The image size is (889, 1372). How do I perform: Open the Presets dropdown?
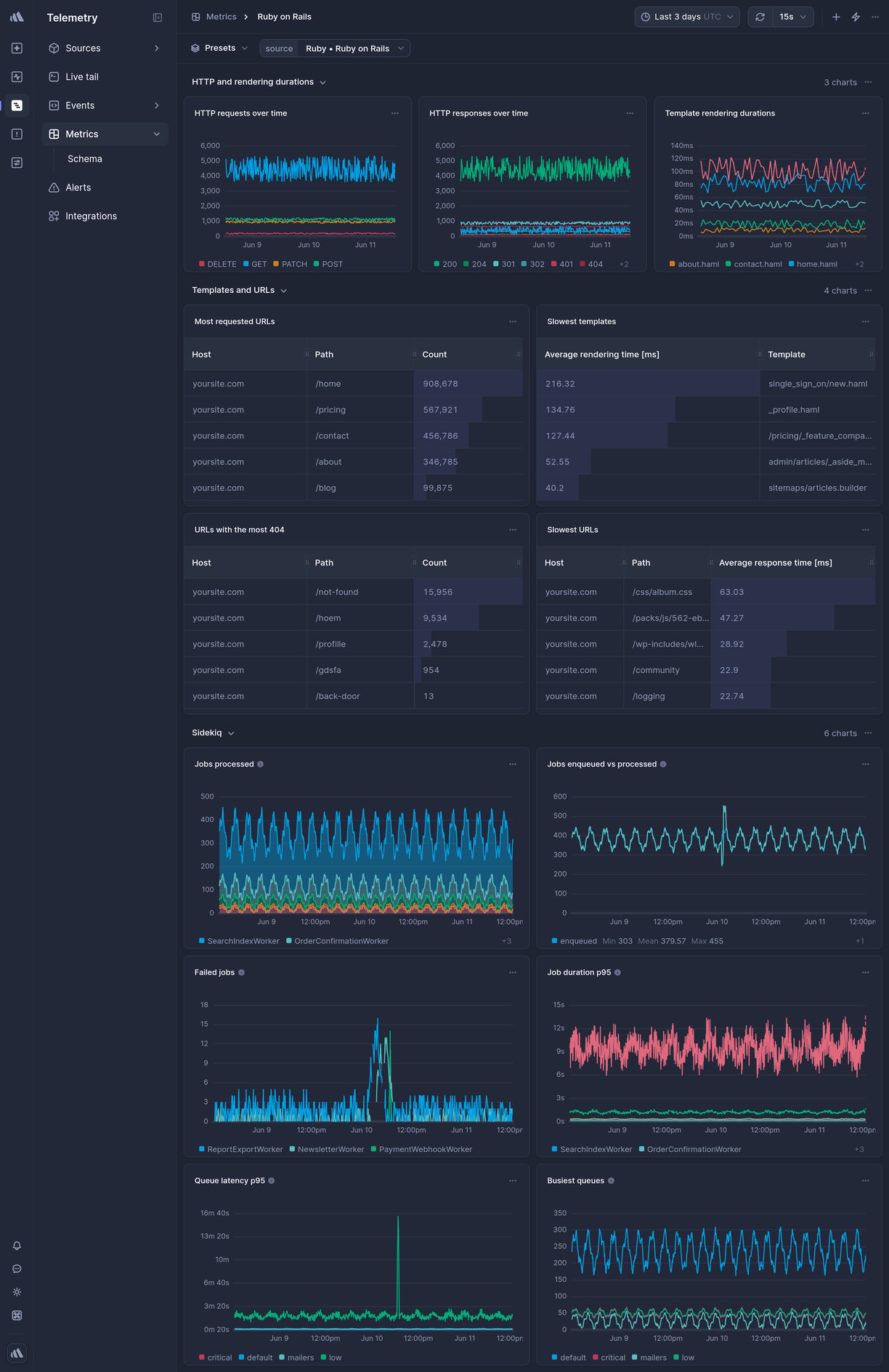click(x=219, y=48)
